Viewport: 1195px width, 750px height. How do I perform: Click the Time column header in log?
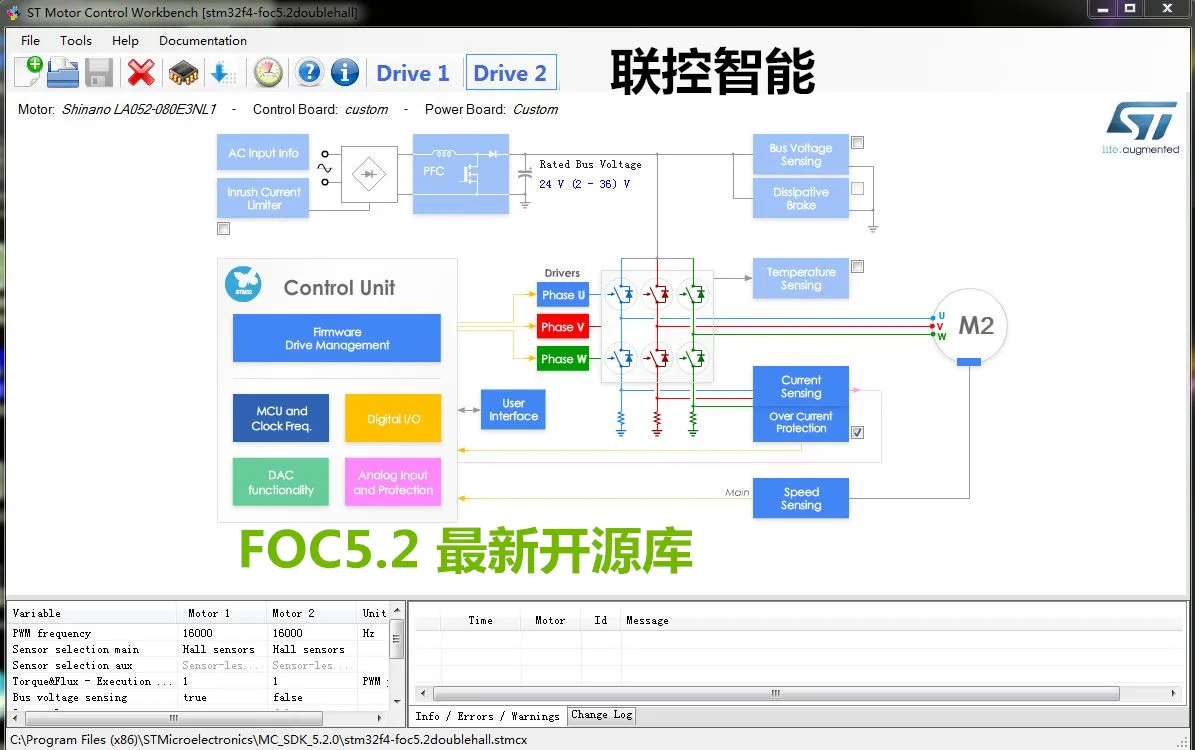pyautogui.click(x=480, y=620)
